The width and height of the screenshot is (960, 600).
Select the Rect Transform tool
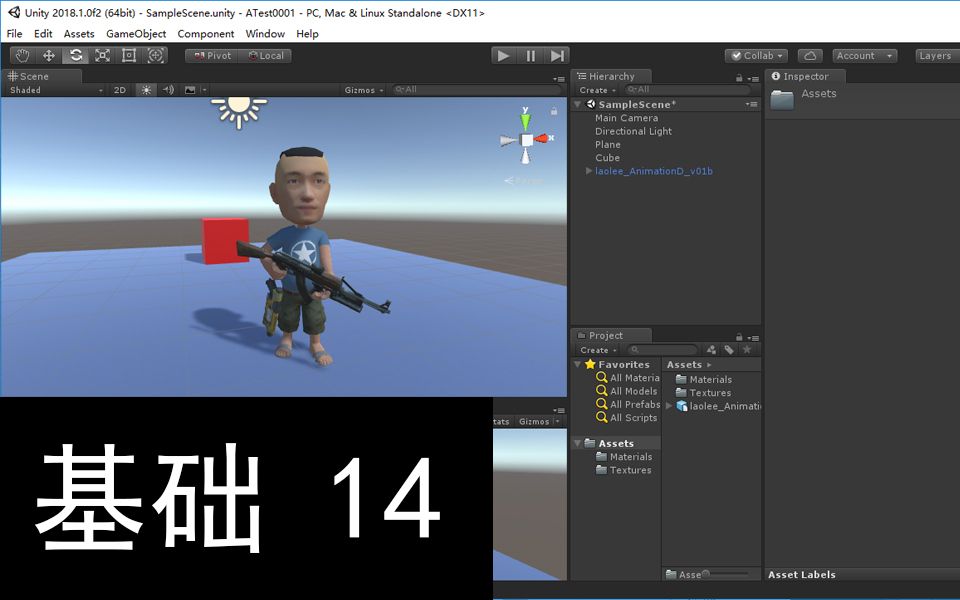[x=129, y=55]
